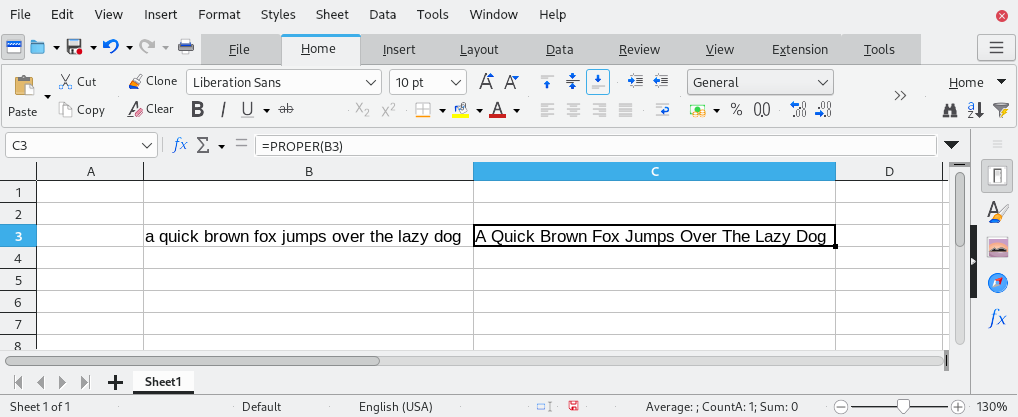Increase font size with larger A icon
This screenshot has height=417, width=1018.
tap(486, 82)
